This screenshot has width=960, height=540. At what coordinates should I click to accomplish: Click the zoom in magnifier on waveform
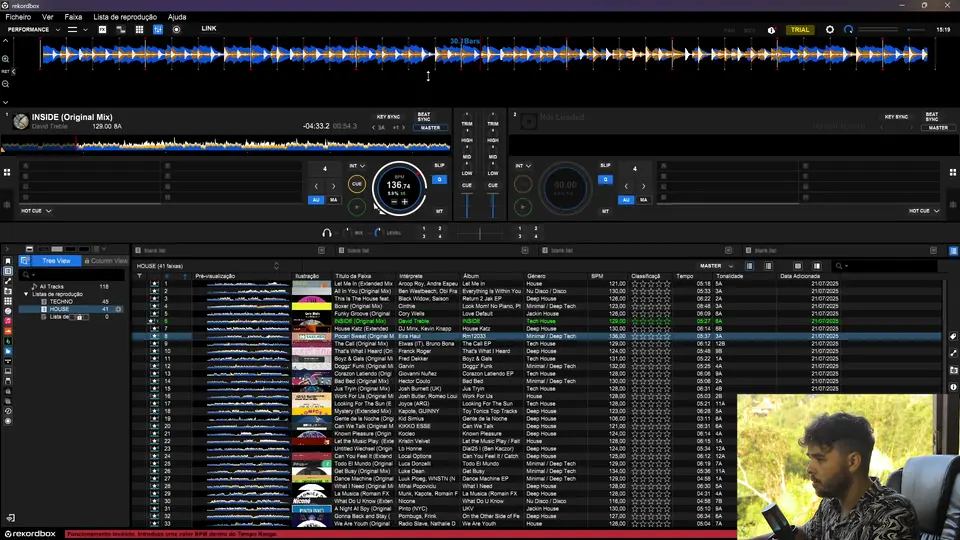6,59
